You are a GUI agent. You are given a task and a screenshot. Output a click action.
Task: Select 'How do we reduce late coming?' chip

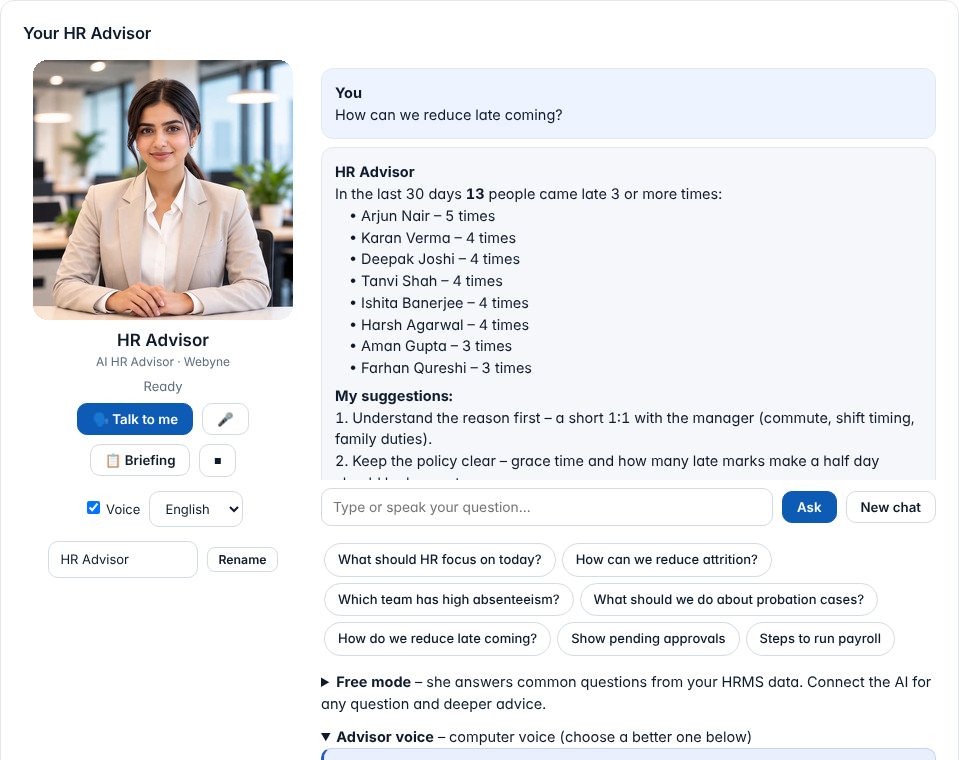pos(437,638)
